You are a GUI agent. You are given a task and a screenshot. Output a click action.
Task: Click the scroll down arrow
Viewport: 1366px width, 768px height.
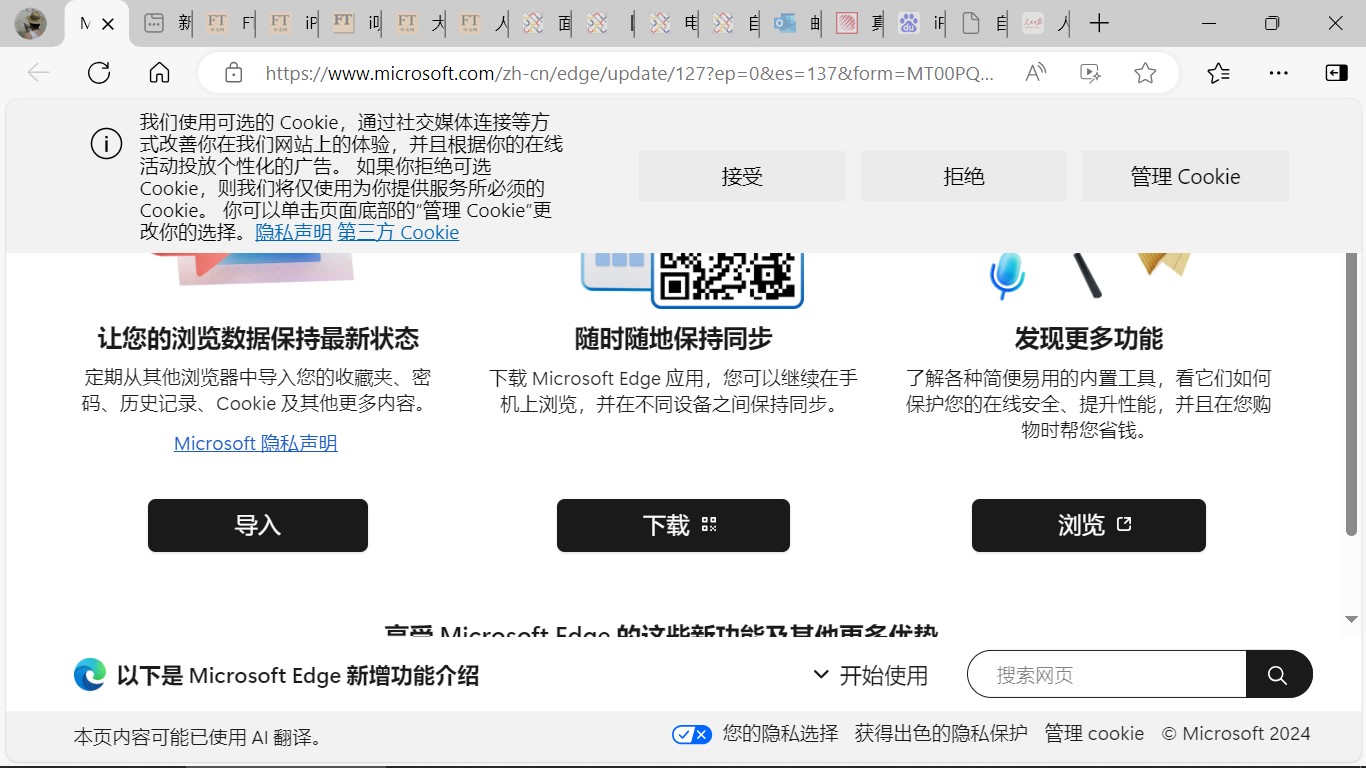click(x=1351, y=620)
